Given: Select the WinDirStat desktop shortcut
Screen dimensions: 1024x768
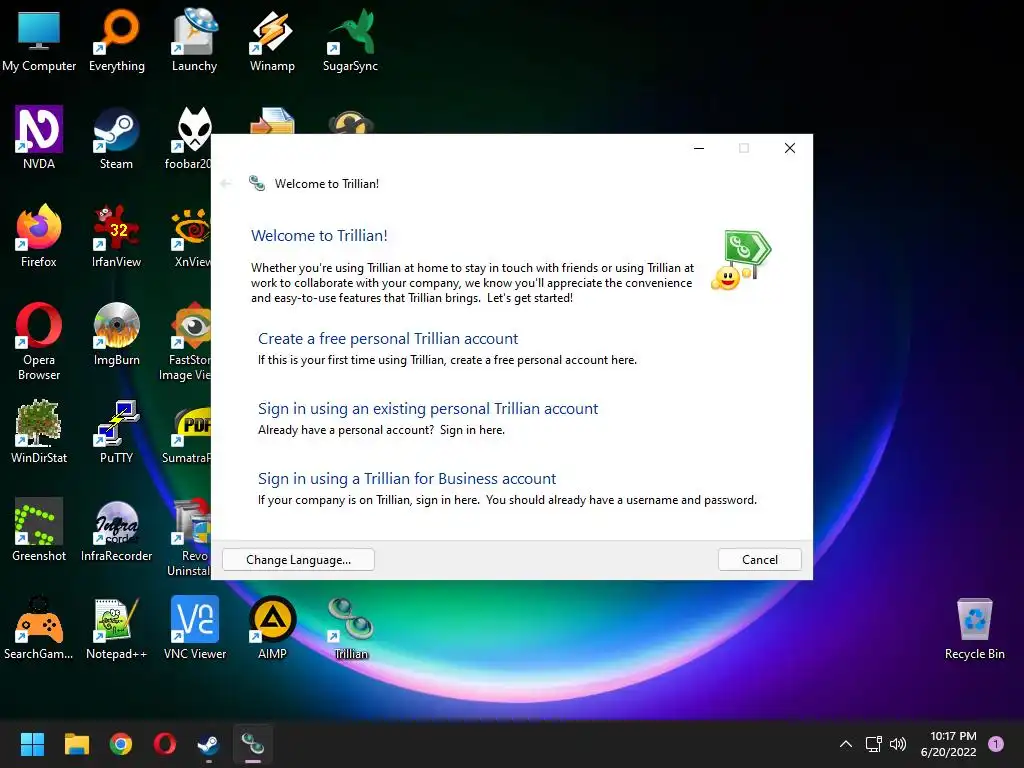Looking at the screenshot, I should 39,432.
